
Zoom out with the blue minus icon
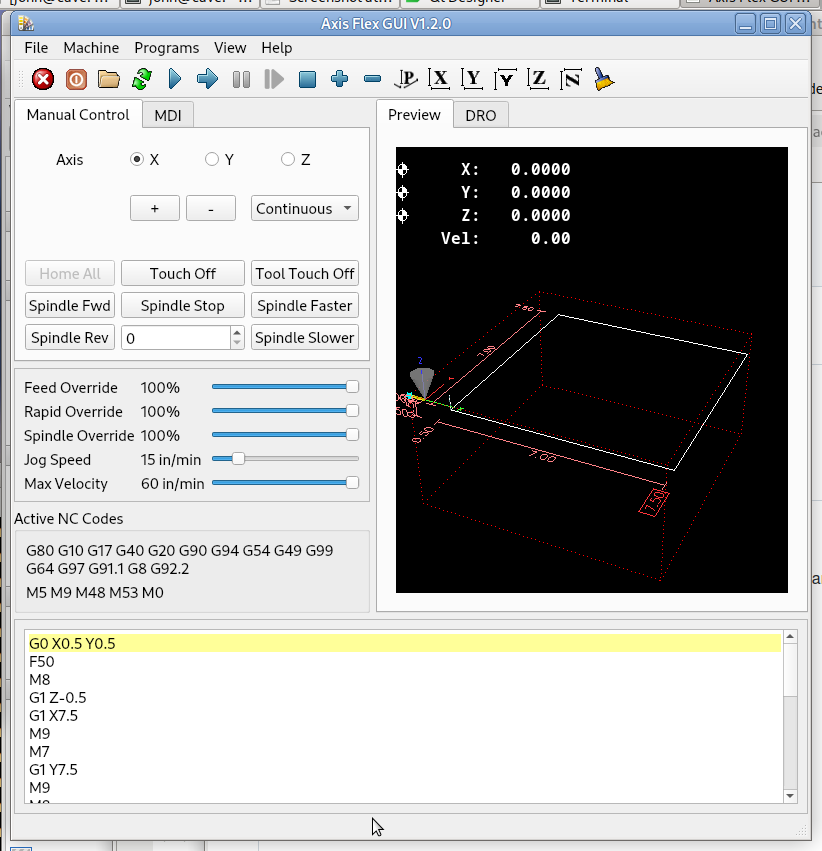(373, 79)
